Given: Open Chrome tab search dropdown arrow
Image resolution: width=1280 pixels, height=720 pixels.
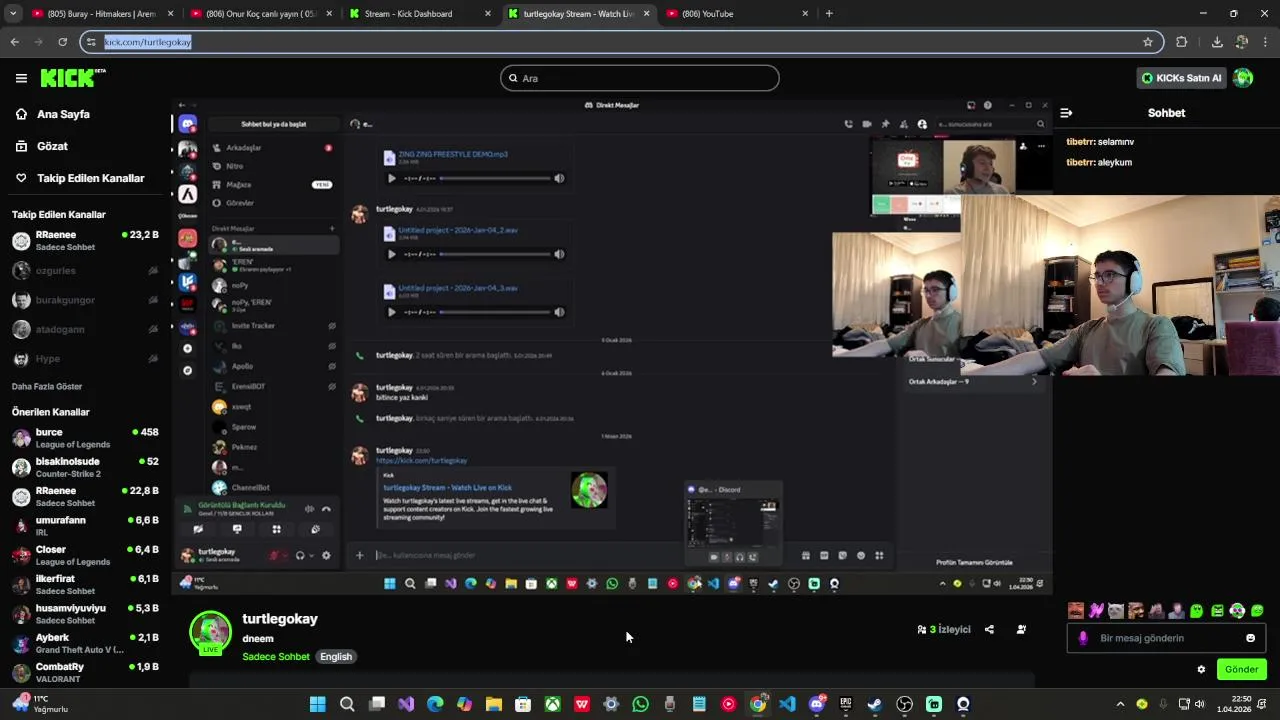Looking at the screenshot, I should 13,14.
